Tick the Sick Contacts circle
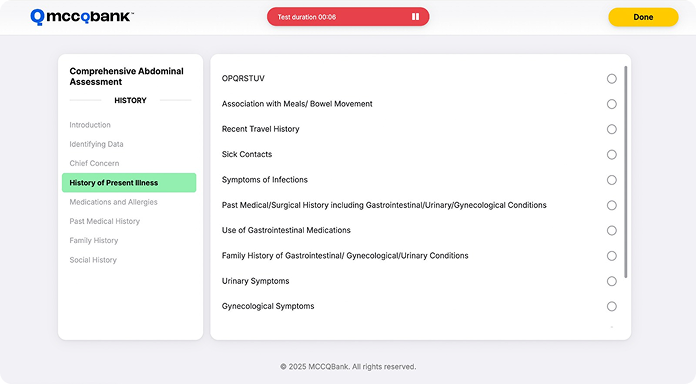This screenshot has width=696, height=384. [612, 154]
